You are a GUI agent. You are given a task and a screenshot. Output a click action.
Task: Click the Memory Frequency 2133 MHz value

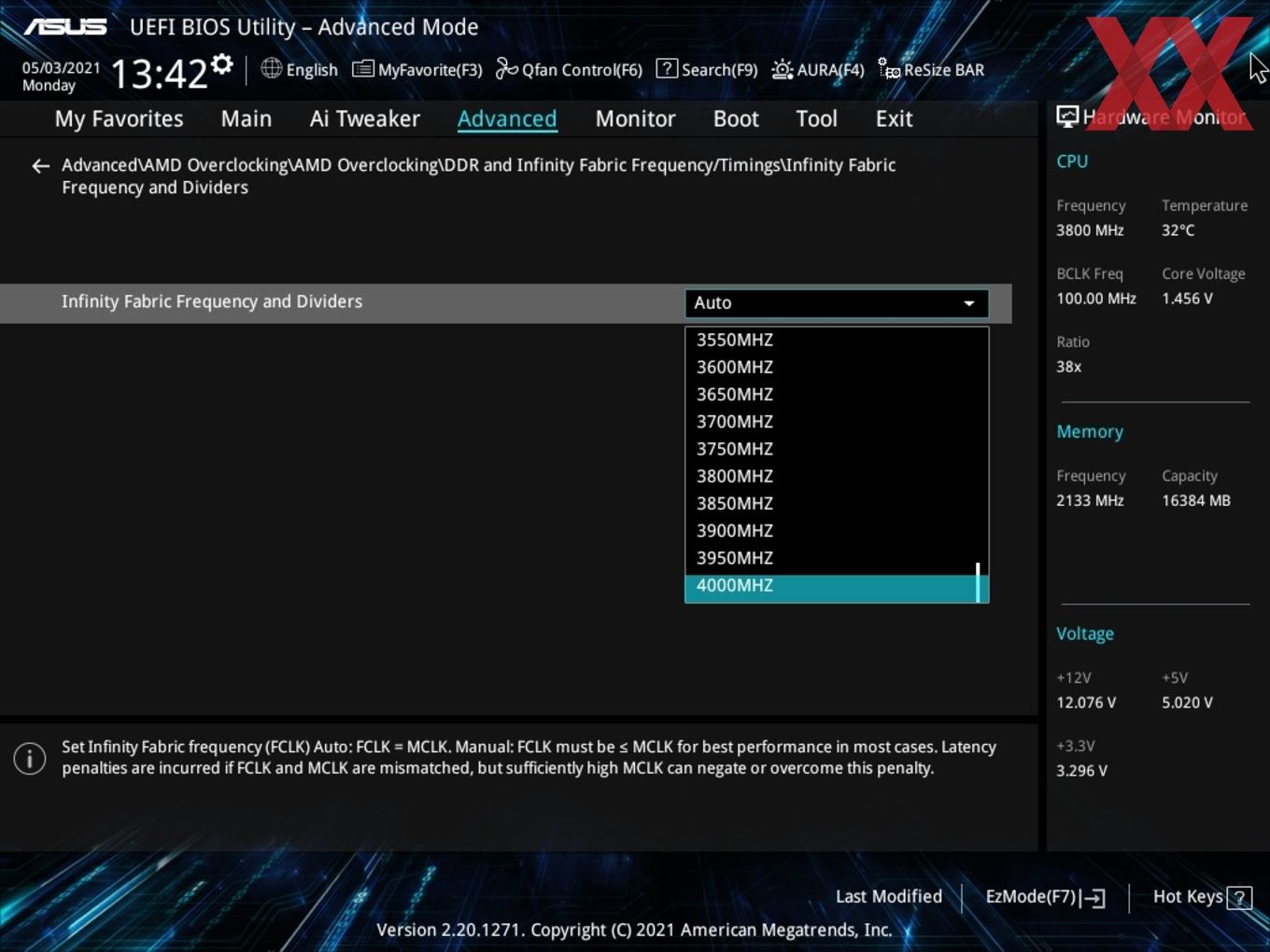tap(1090, 500)
